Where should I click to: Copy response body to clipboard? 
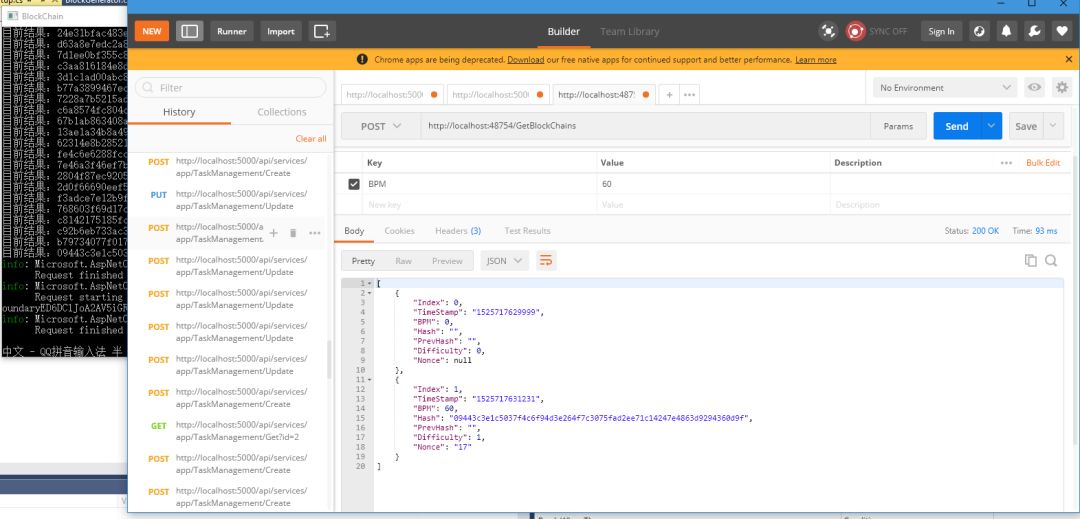pyautogui.click(x=1030, y=260)
